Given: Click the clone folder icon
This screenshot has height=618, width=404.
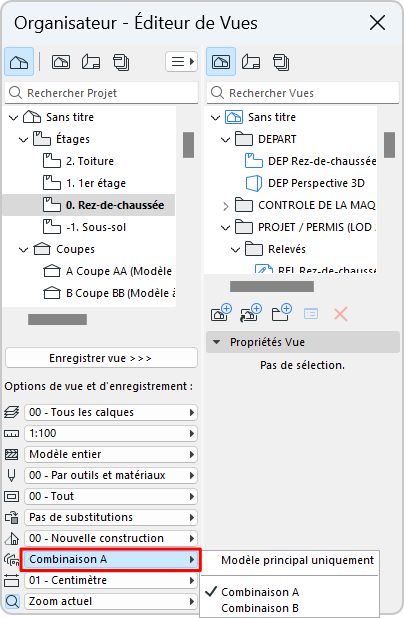Looking at the screenshot, I should point(251,313).
